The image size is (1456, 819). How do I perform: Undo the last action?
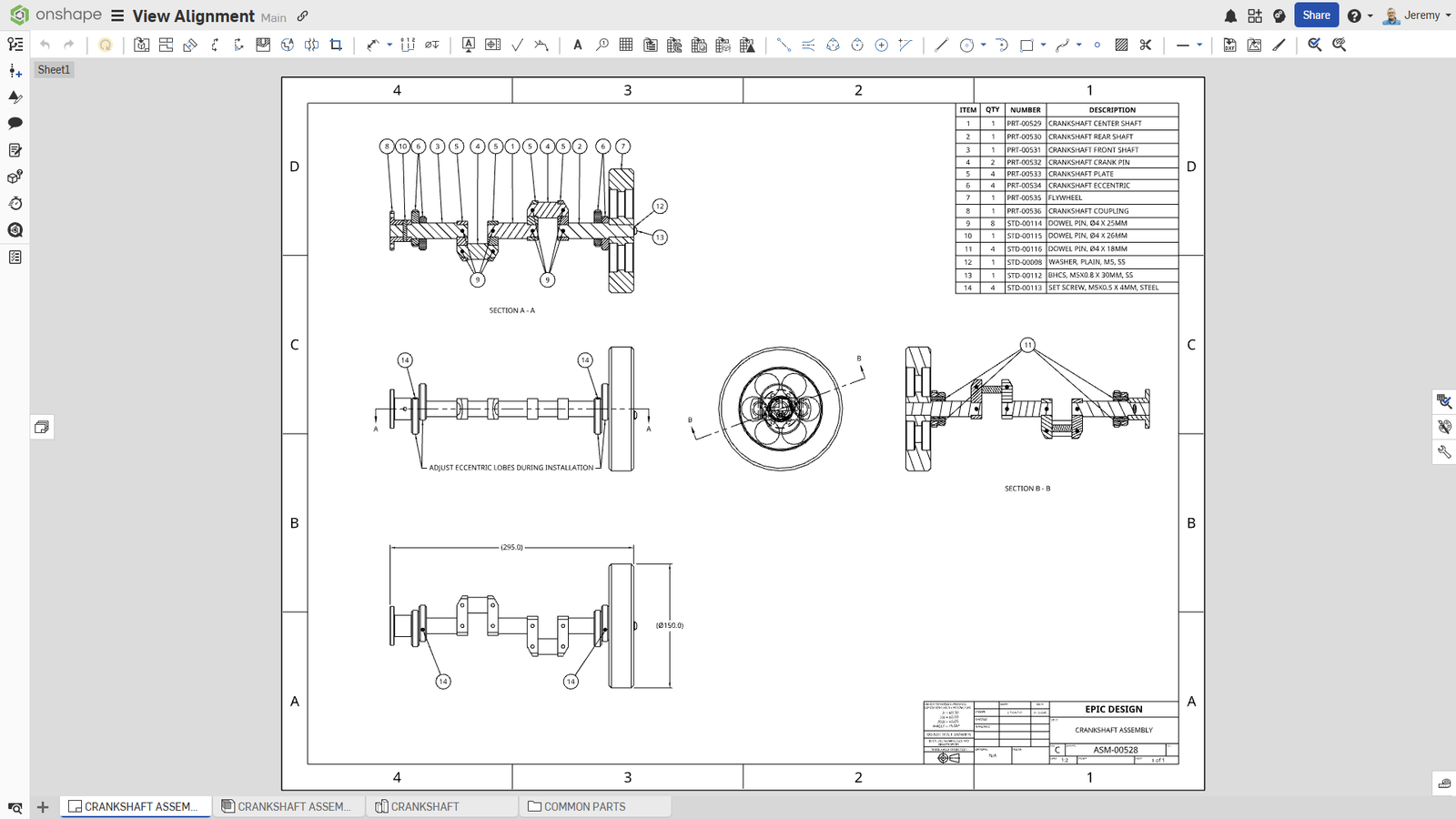click(44, 43)
